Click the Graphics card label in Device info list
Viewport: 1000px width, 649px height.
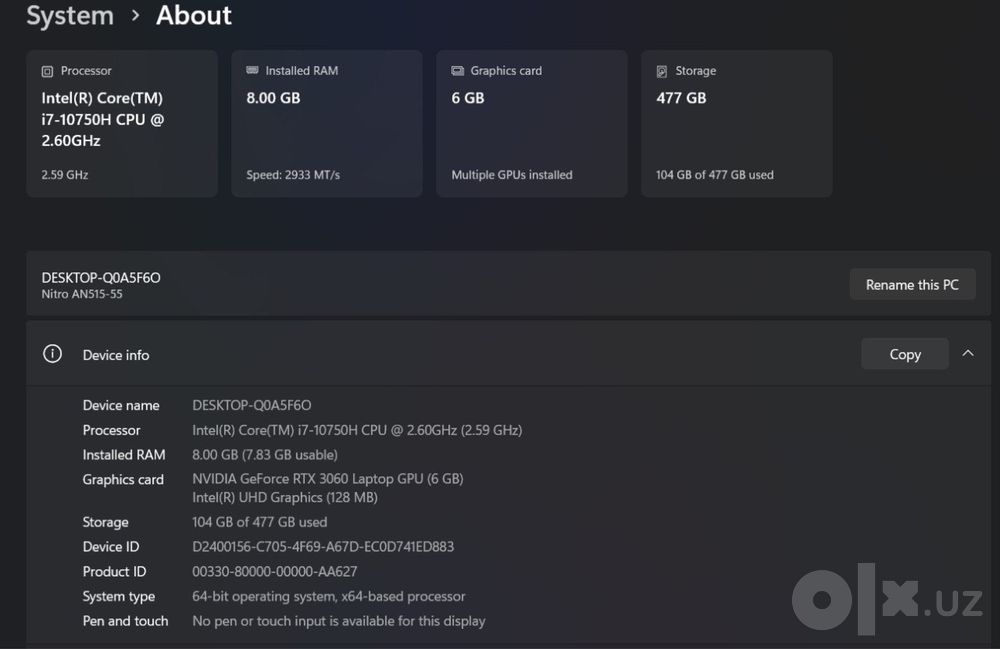point(123,480)
